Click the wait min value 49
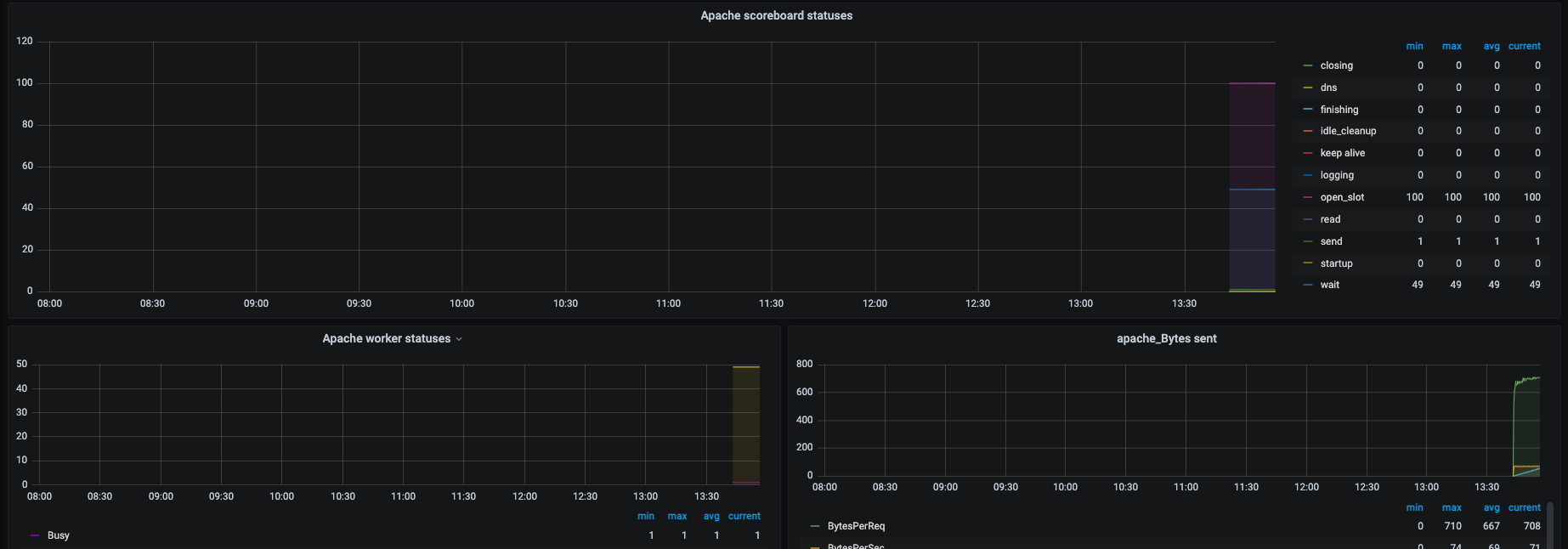1568x549 pixels. point(1418,285)
